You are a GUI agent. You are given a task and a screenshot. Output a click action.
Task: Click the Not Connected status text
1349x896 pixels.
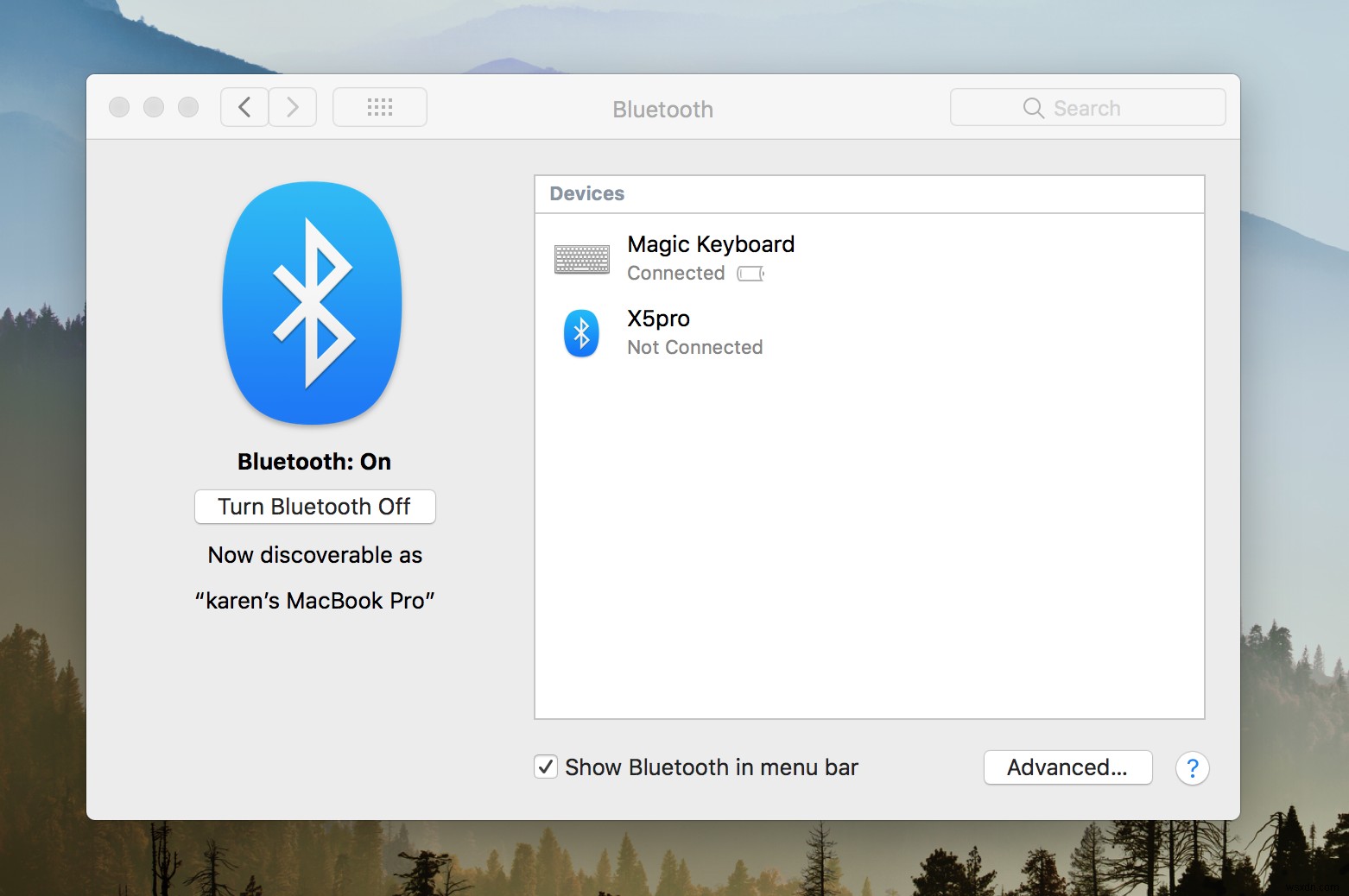pos(694,347)
